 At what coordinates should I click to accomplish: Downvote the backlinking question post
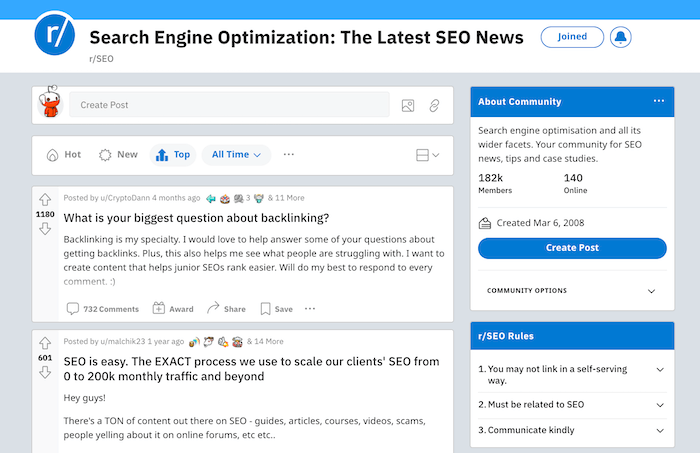[x=45, y=229]
